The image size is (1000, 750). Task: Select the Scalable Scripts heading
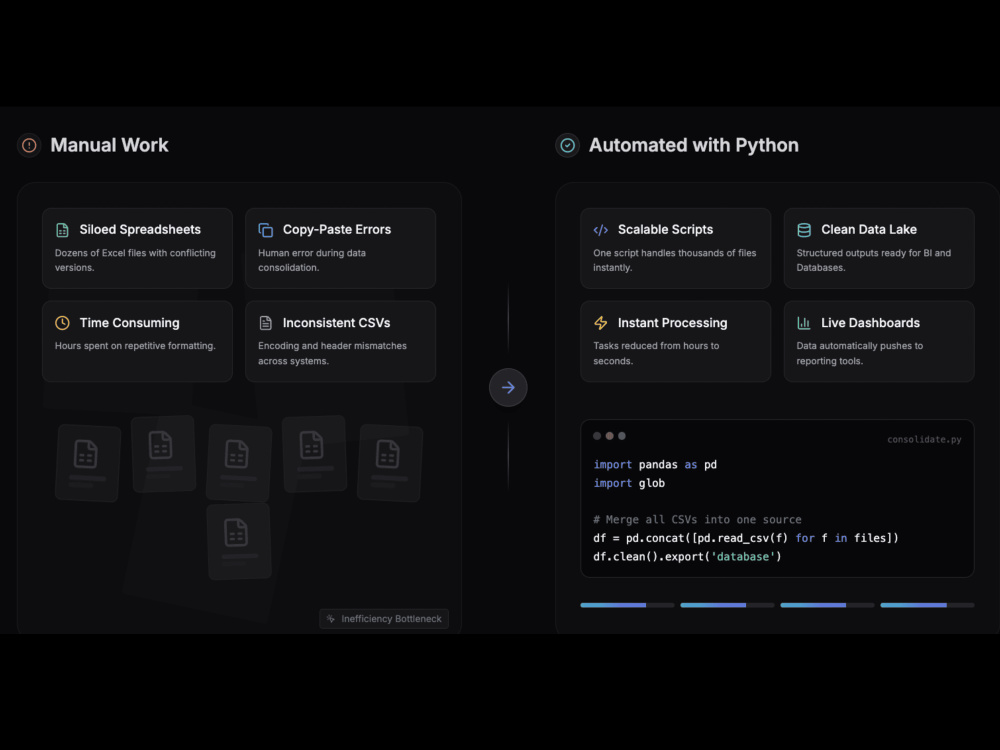[x=665, y=230]
